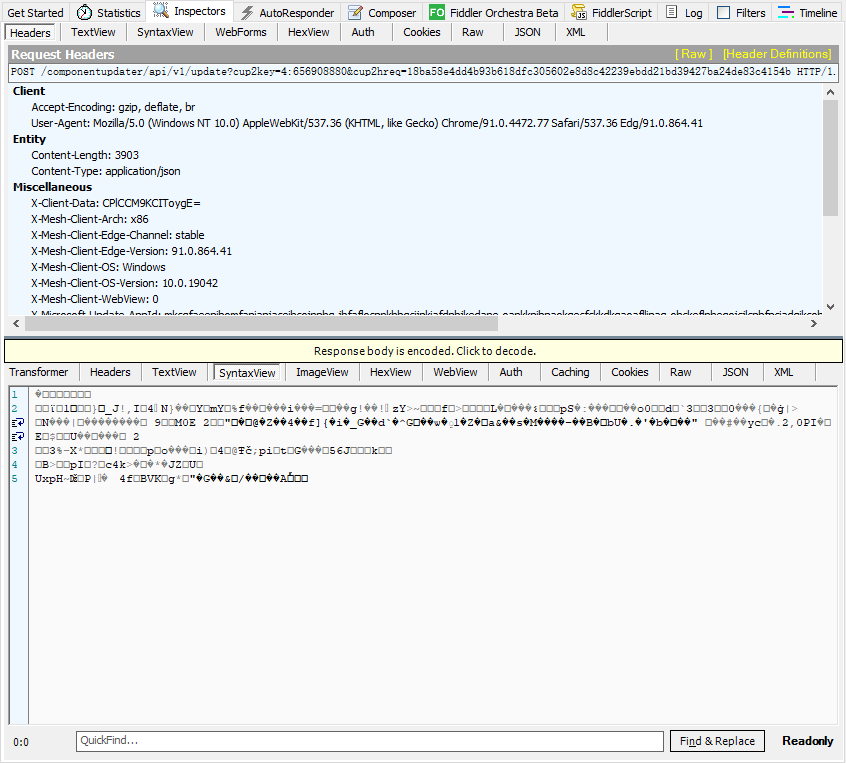
Task: Open the response HexView tab
Action: pyautogui.click(x=391, y=372)
